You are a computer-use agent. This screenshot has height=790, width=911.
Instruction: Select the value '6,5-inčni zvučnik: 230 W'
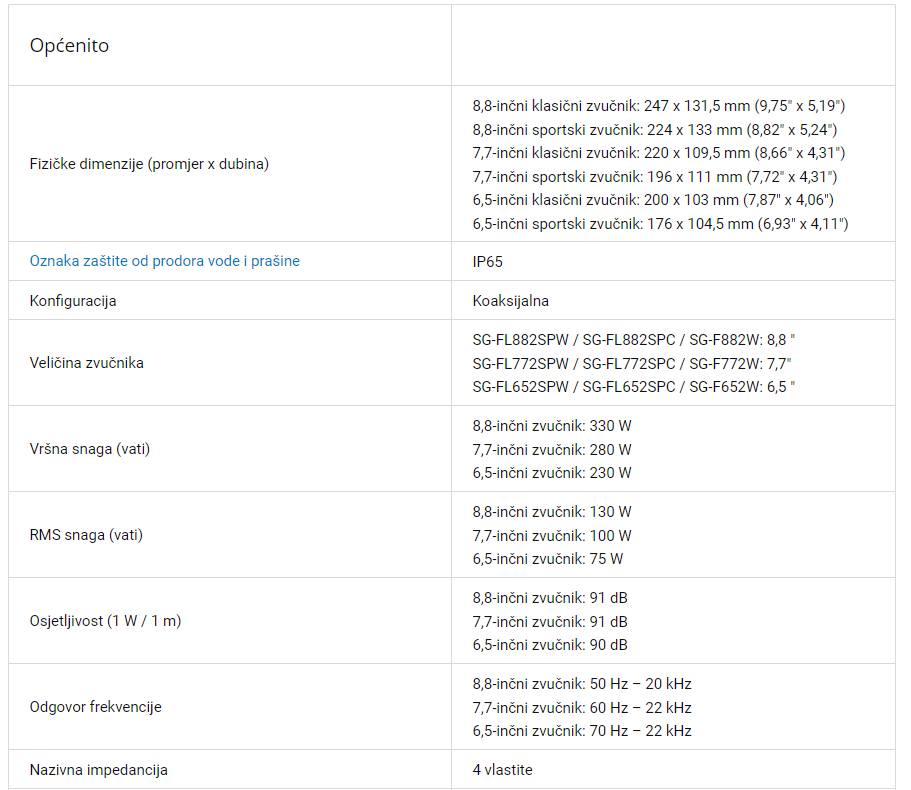(x=552, y=473)
